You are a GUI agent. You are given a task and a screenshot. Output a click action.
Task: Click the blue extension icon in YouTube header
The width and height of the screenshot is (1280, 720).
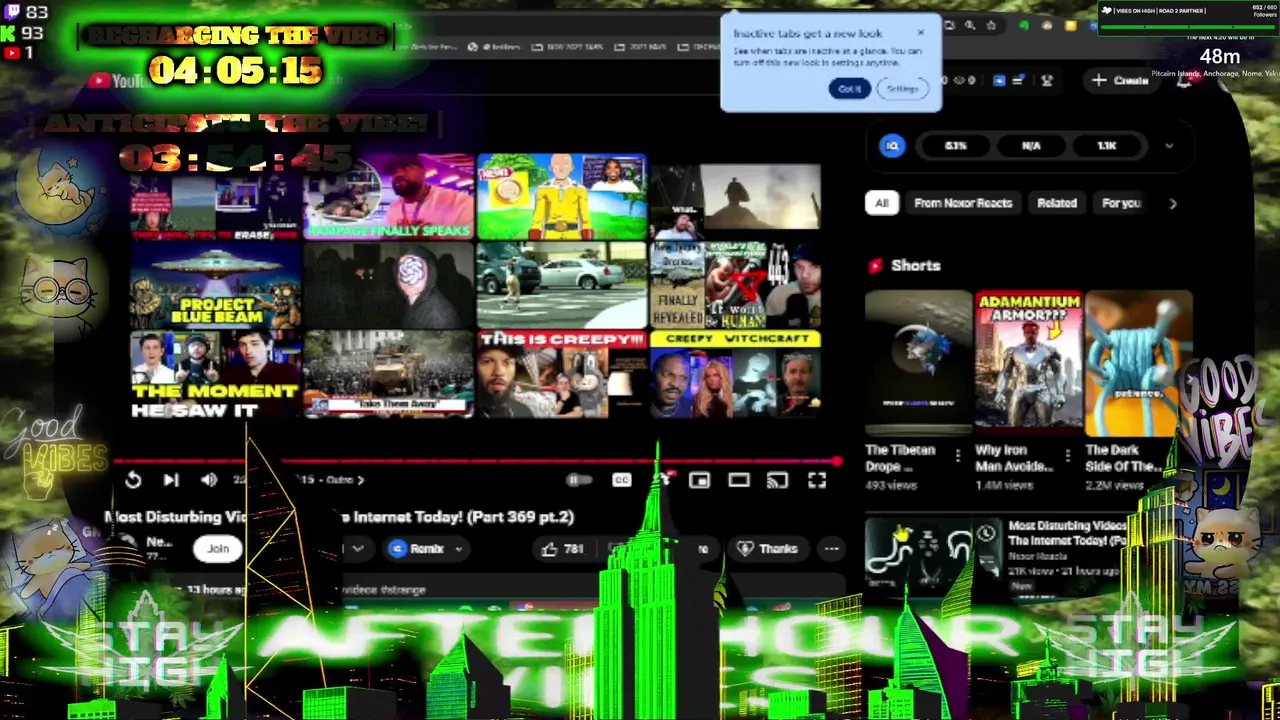[x=998, y=80]
